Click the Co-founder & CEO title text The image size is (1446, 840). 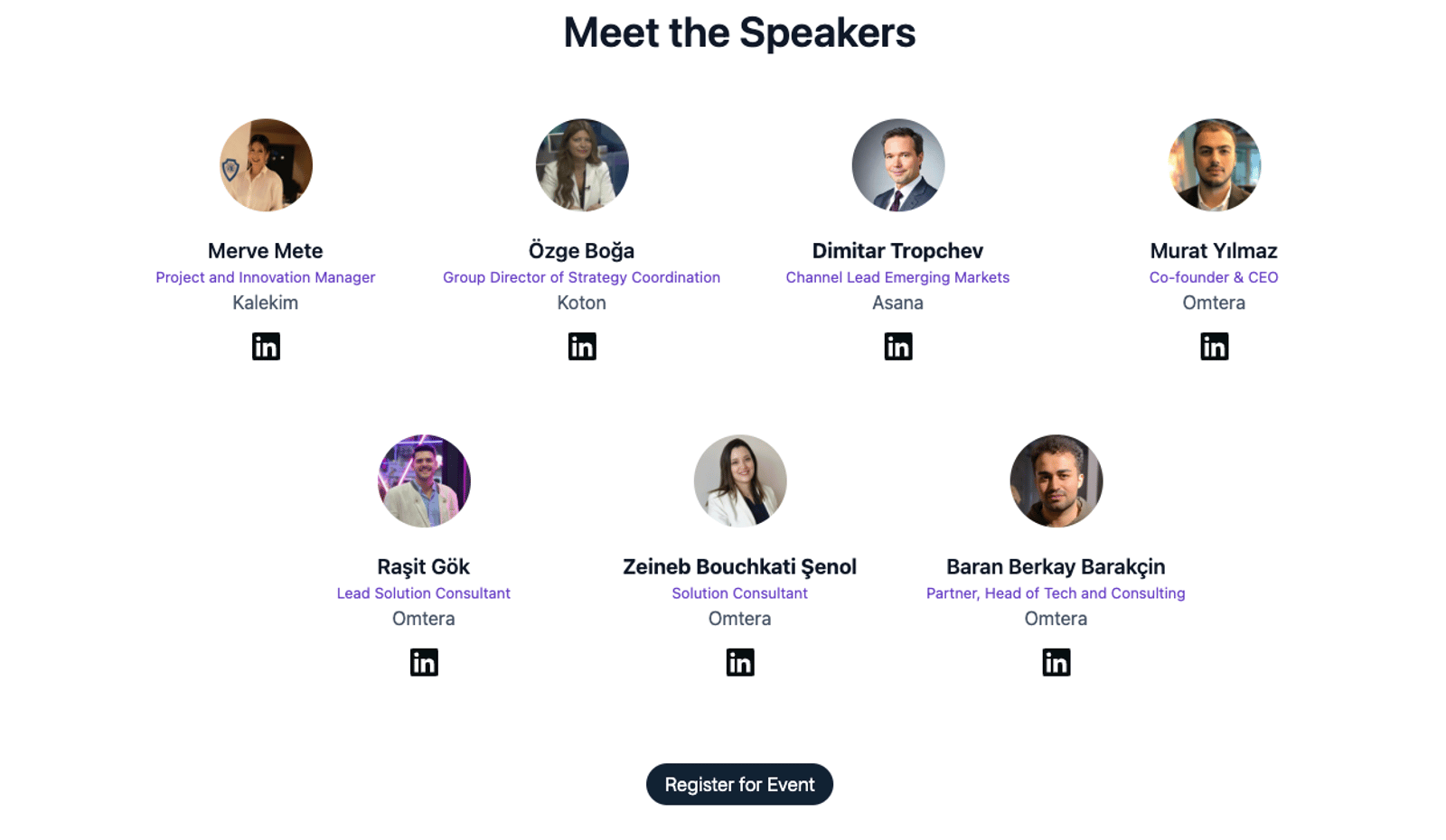1214,277
